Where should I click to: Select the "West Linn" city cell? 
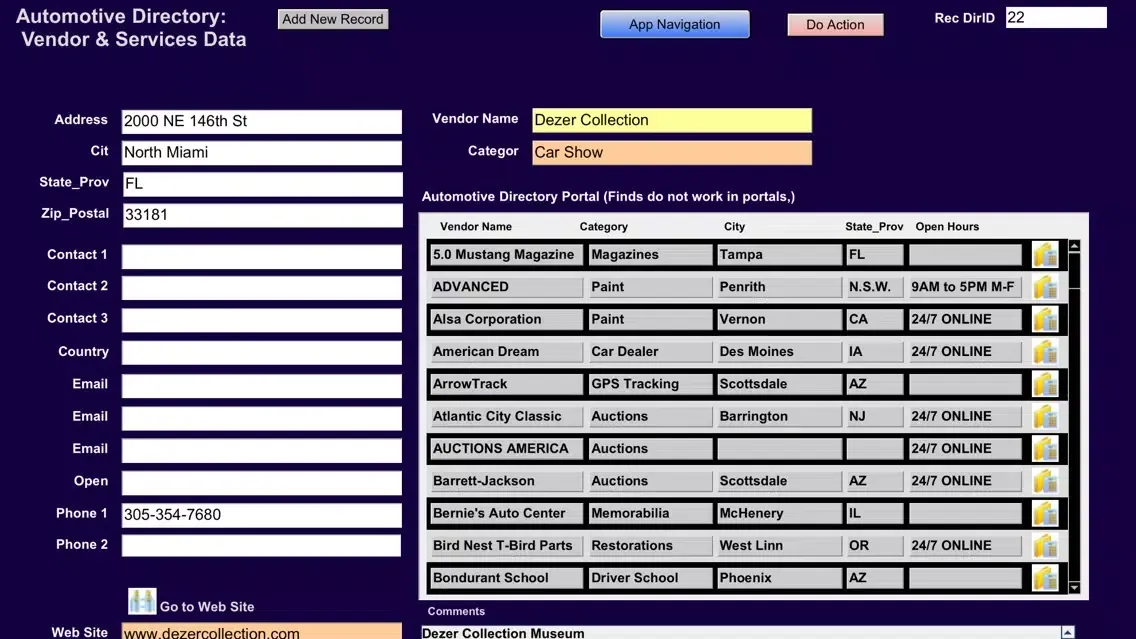click(x=780, y=546)
